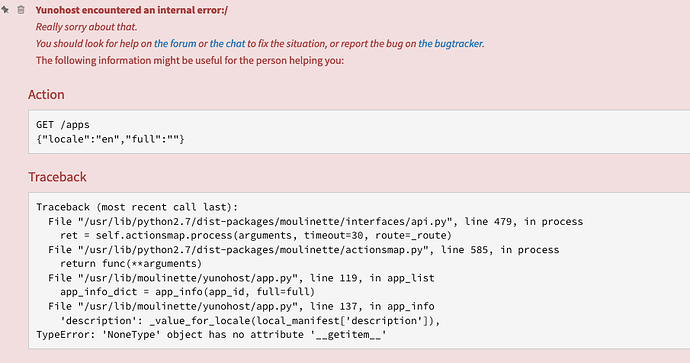Click the pin icon beside the error title
The image size is (690, 363).
click(x=5, y=9)
